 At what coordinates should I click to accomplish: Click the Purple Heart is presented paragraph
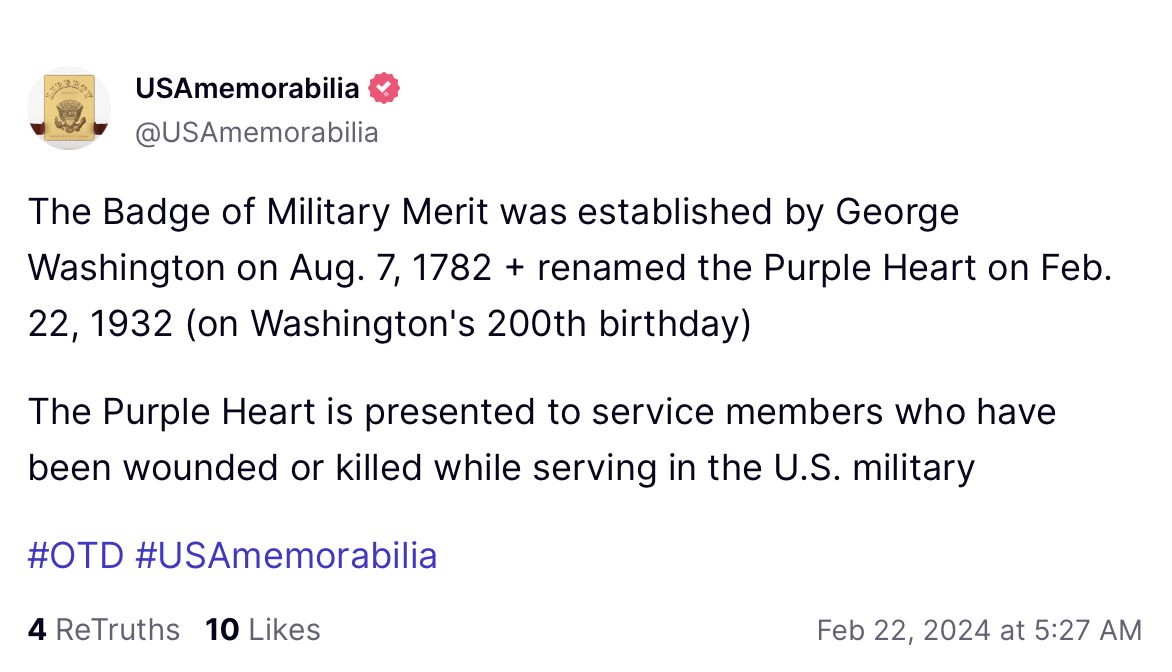(542, 440)
